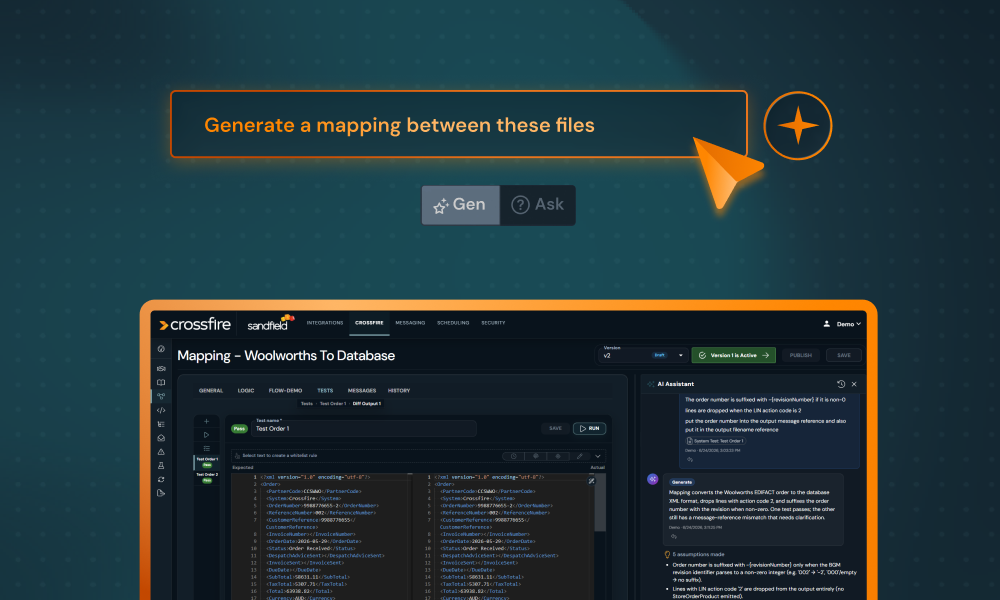This screenshot has height=600, width=1000.
Task: Click the 'System Test: Test Order 1' attachment chip
Action: point(715,441)
